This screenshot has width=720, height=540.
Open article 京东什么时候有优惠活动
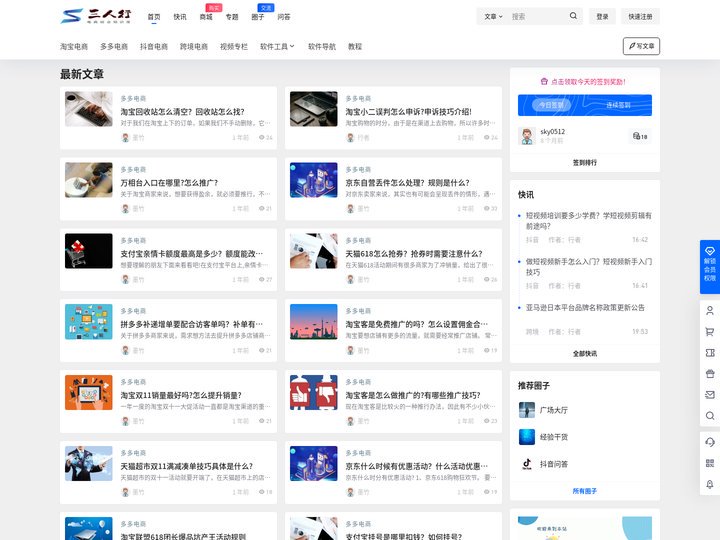[416, 466]
